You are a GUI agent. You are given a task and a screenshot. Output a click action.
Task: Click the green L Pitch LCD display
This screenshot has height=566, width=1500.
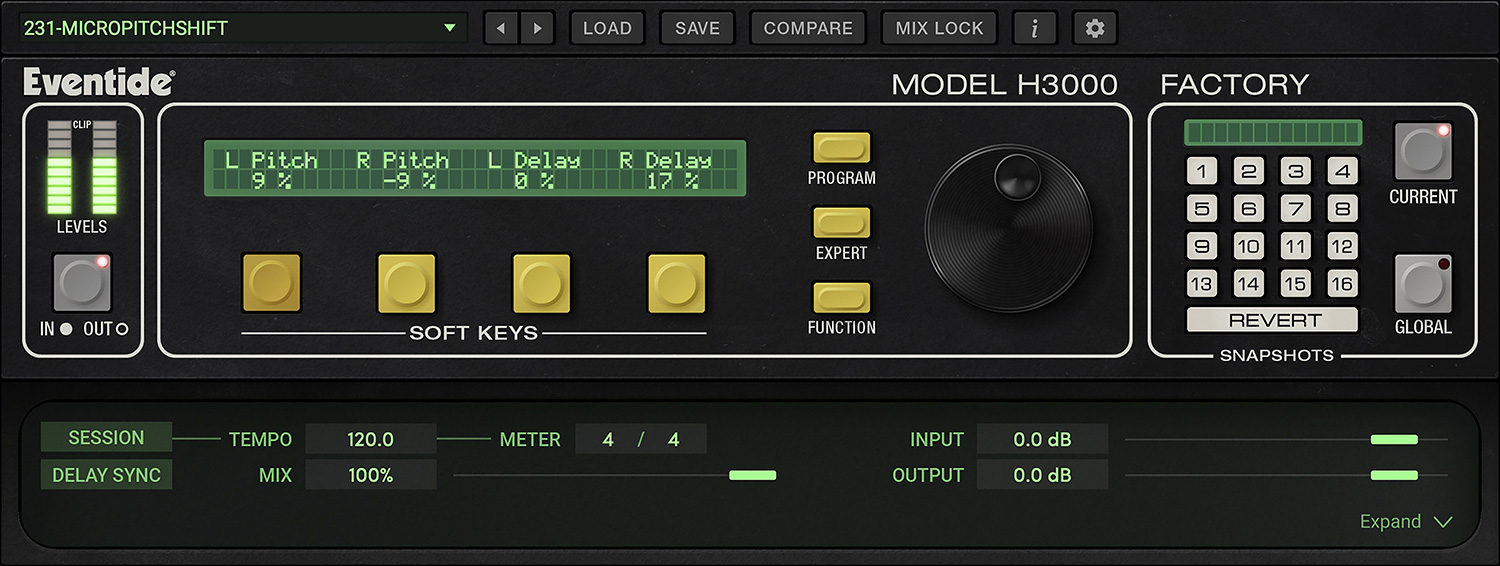(475, 168)
